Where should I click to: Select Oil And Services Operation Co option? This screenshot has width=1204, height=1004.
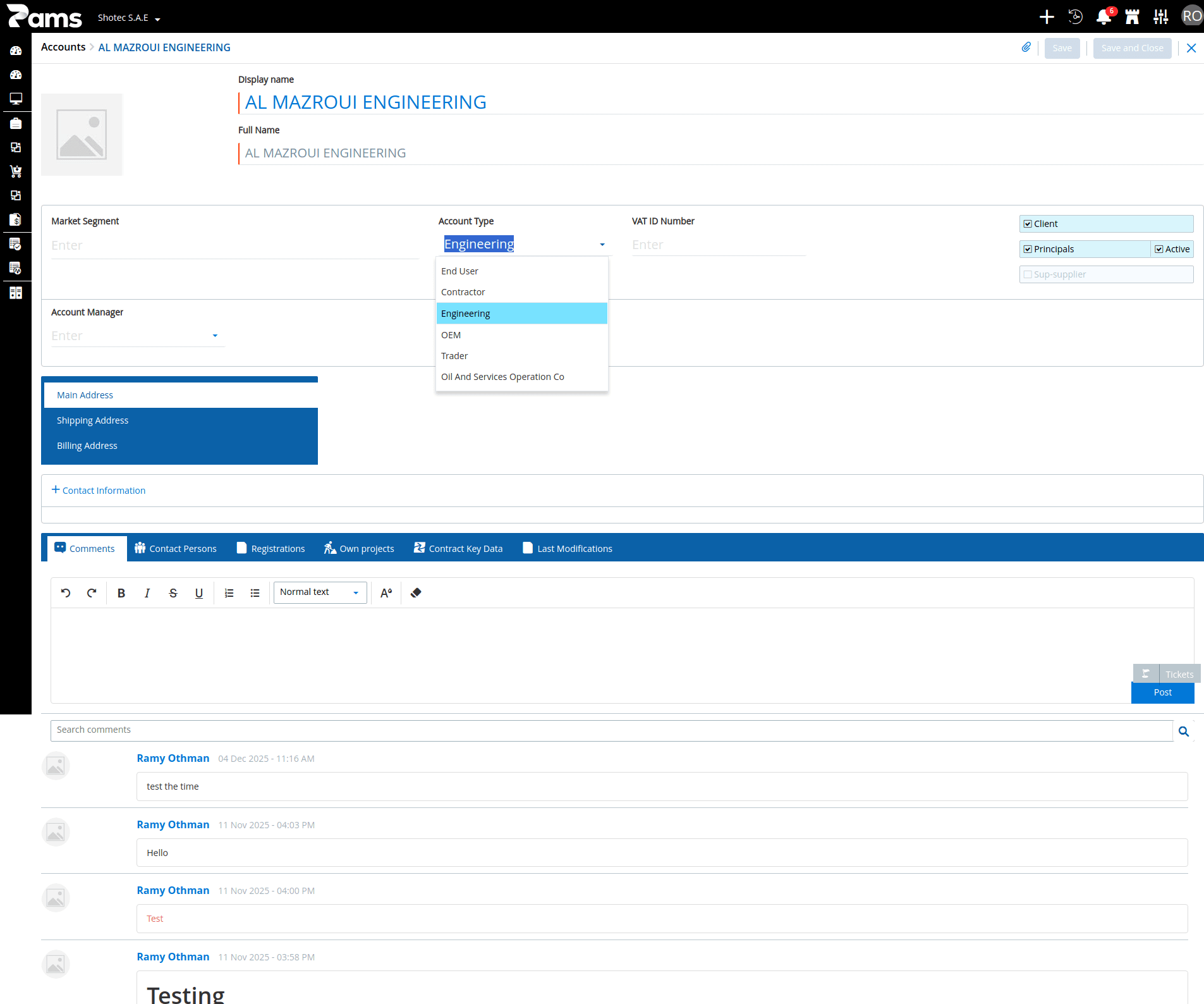[522, 377]
